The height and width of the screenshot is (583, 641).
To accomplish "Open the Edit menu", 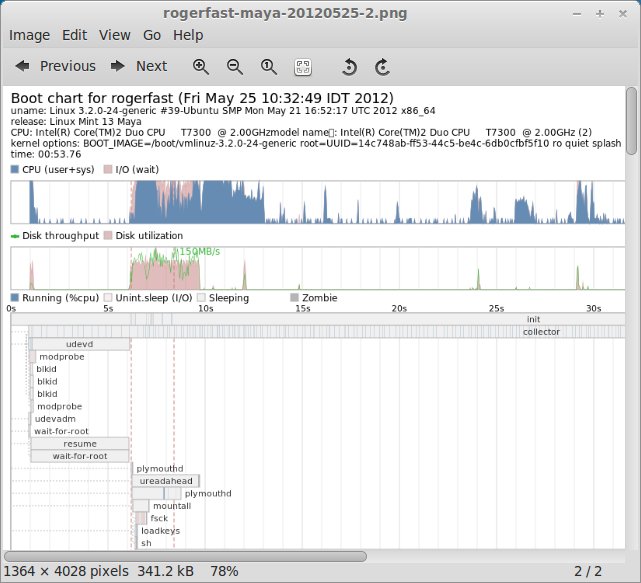I will click(74, 34).
